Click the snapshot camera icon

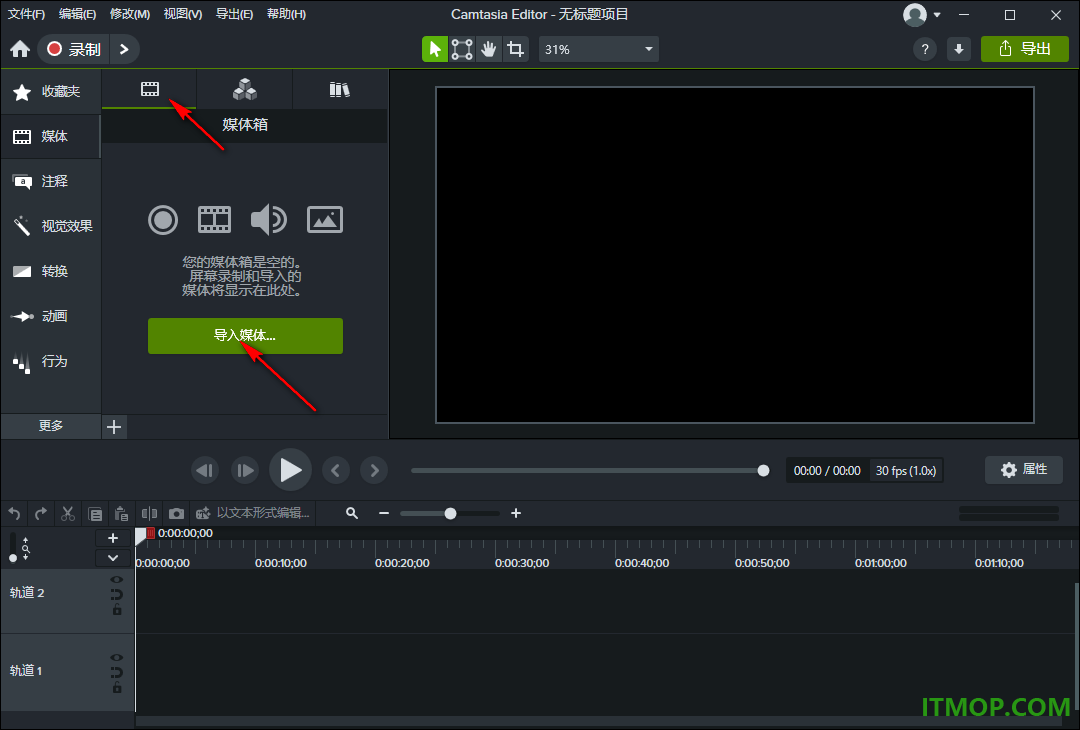coord(176,514)
